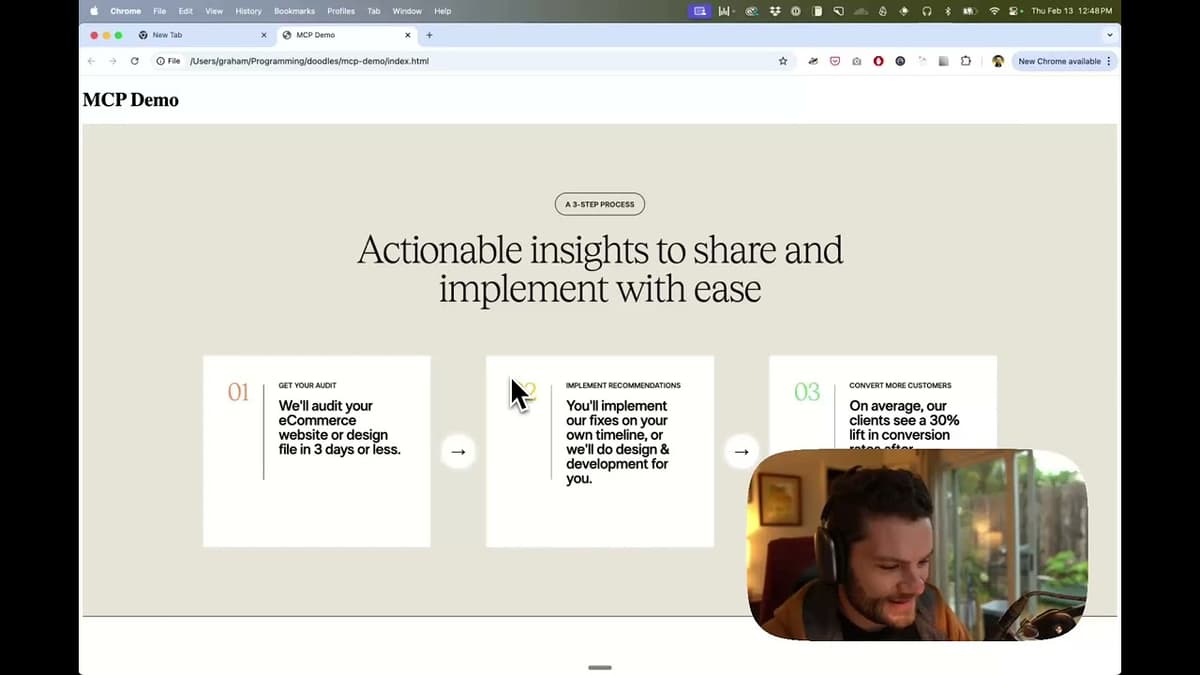The height and width of the screenshot is (675, 1200).
Task: Open the Chrome extensions puzzle icon
Action: (x=965, y=61)
